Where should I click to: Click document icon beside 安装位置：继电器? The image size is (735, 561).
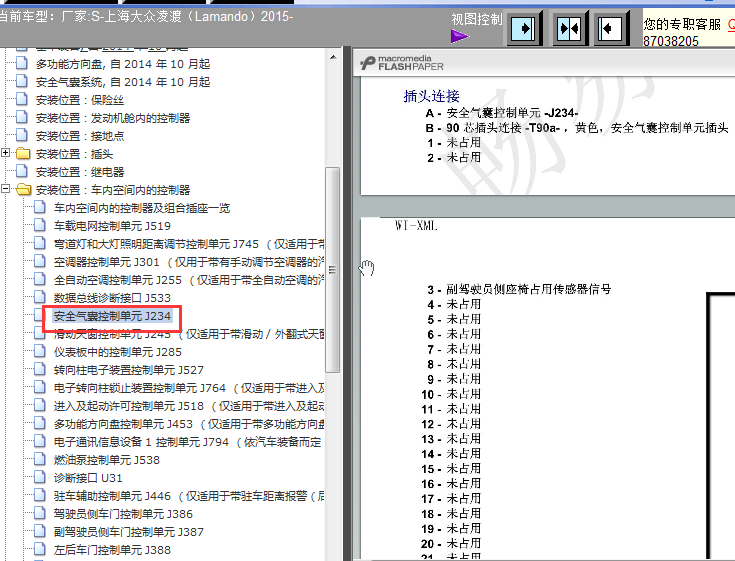click(x=22, y=171)
